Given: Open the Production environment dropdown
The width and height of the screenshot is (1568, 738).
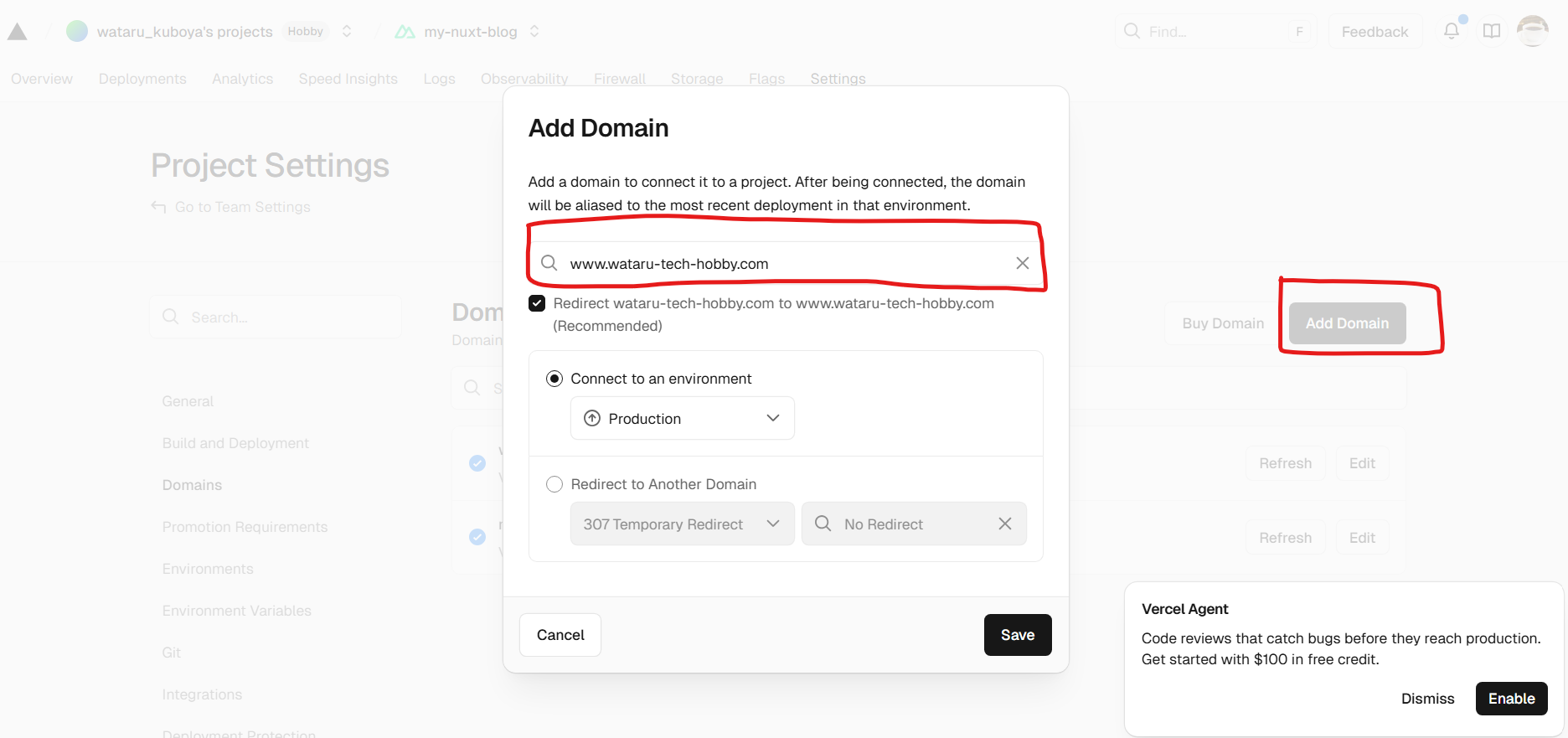Looking at the screenshot, I should tap(682, 418).
